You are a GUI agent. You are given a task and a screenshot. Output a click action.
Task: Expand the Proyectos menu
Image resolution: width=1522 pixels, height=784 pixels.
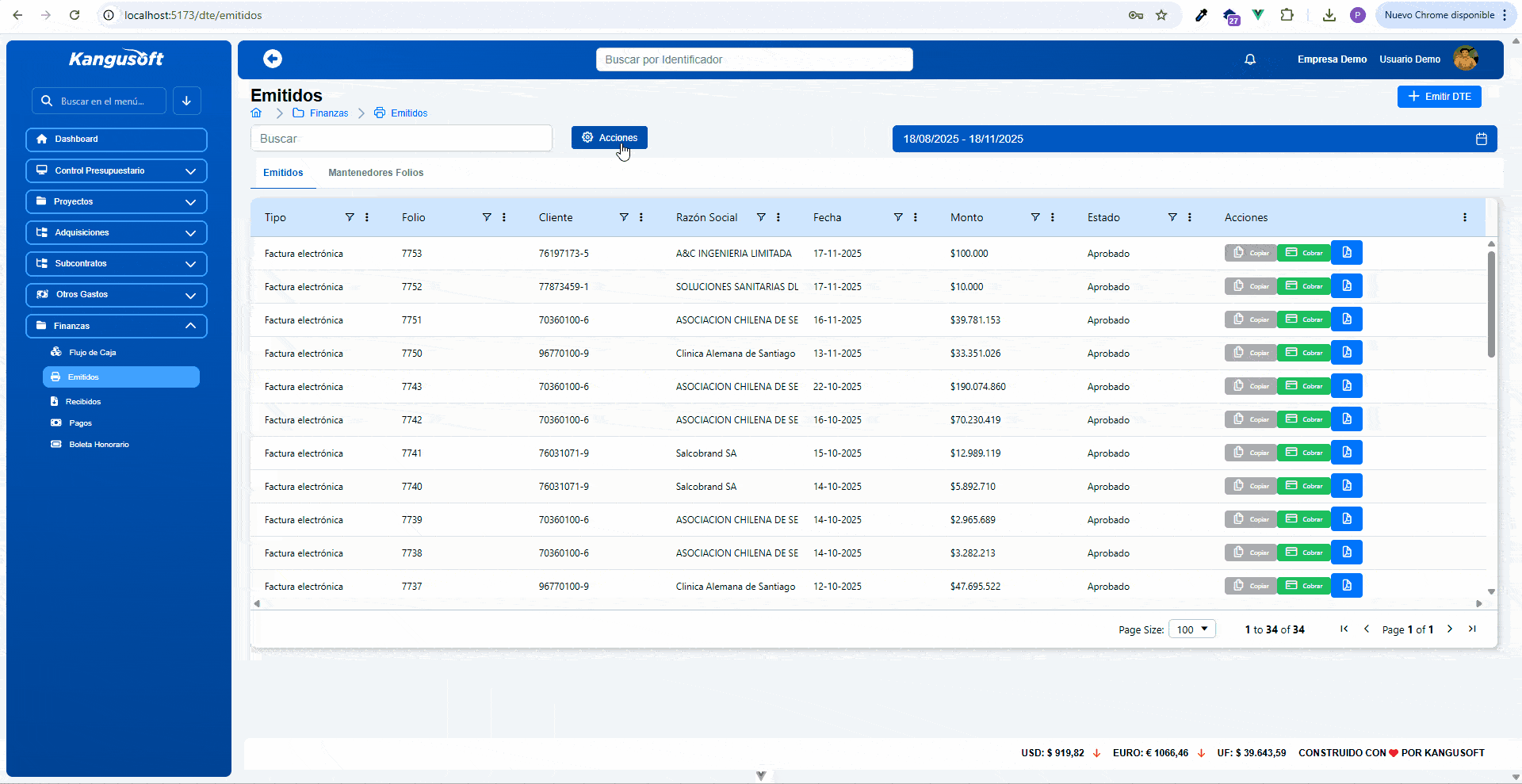point(117,201)
